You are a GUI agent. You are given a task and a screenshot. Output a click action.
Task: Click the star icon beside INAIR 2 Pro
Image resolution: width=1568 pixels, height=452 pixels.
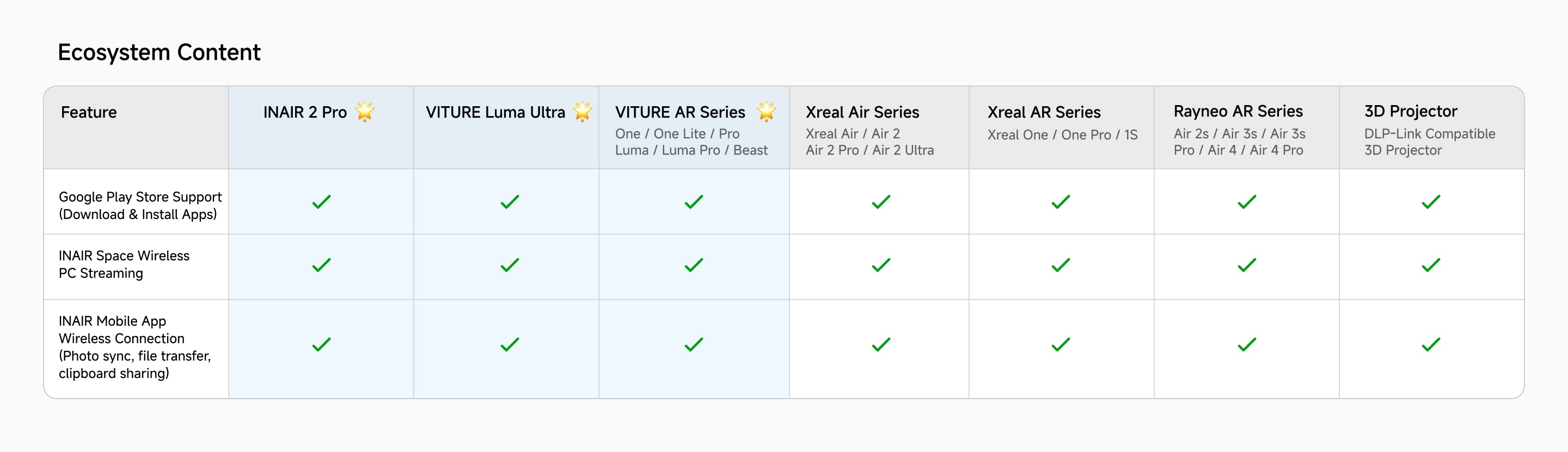coord(365,112)
